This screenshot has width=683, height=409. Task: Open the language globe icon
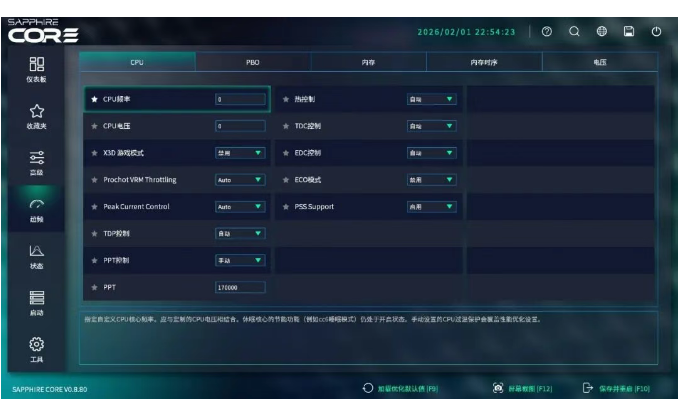pyautogui.click(x=602, y=32)
